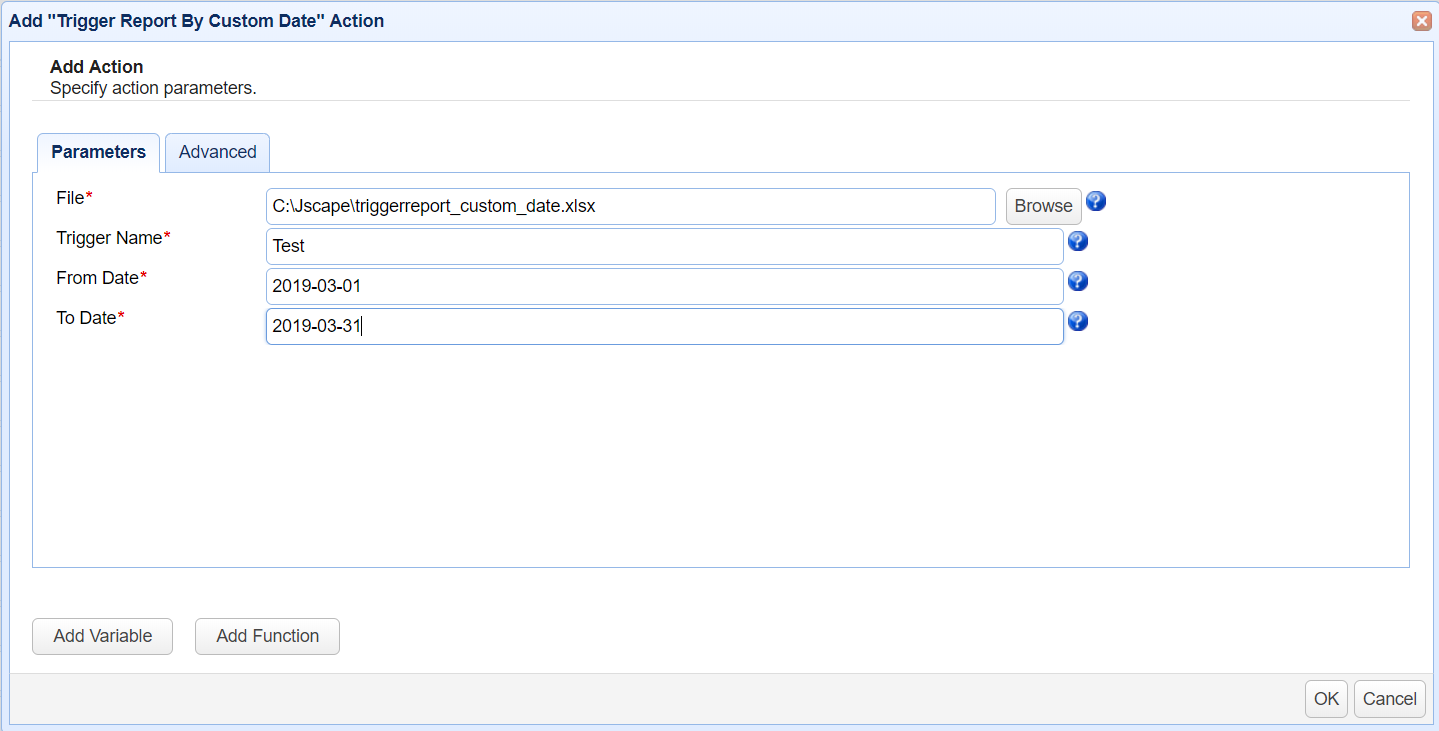Click the Add Function button
The height and width of the screenshot is (731, 1439).
(x=267, y=636)
